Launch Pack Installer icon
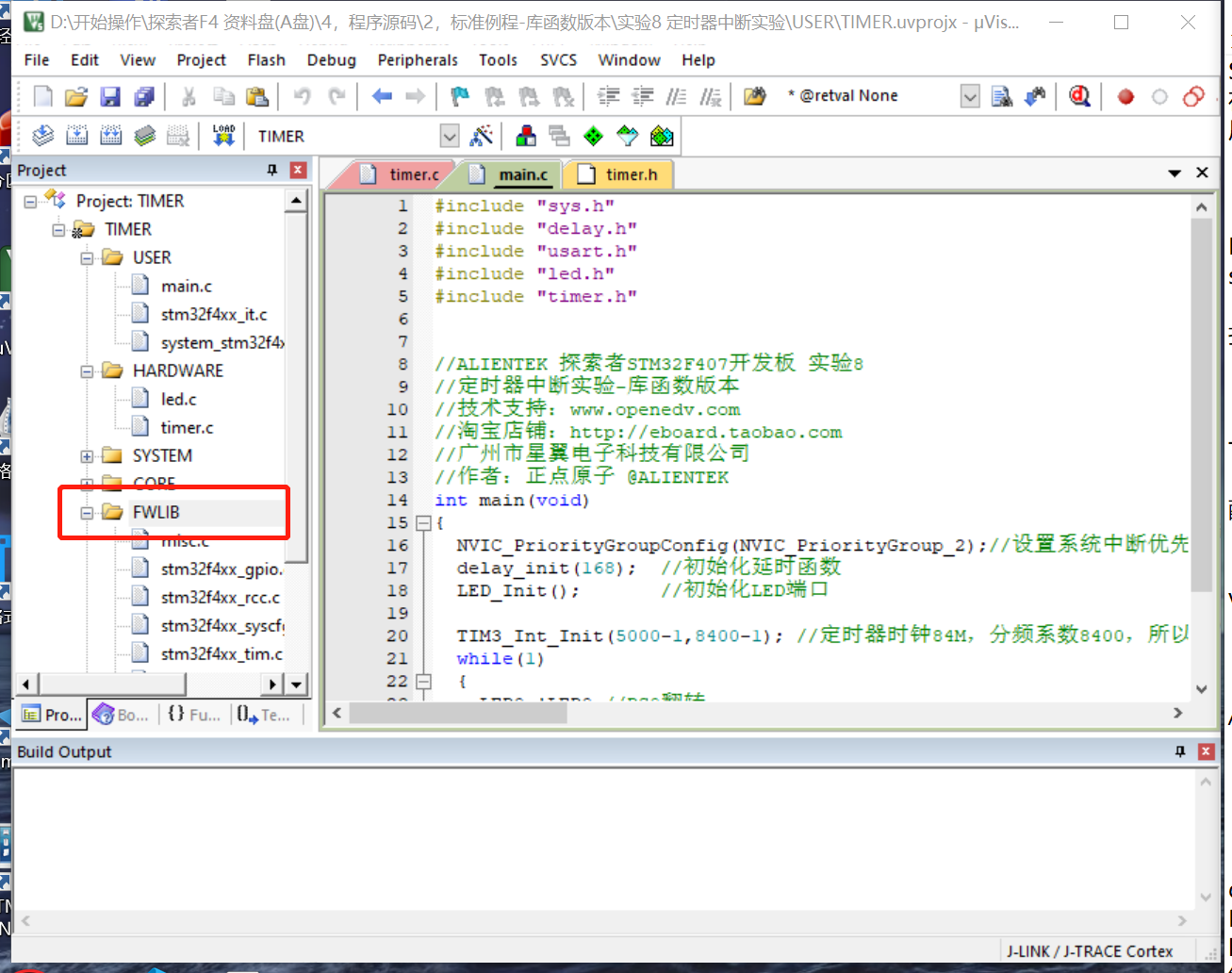The image size is (1232, 973). pyautogui.click(x=662, y=137)
